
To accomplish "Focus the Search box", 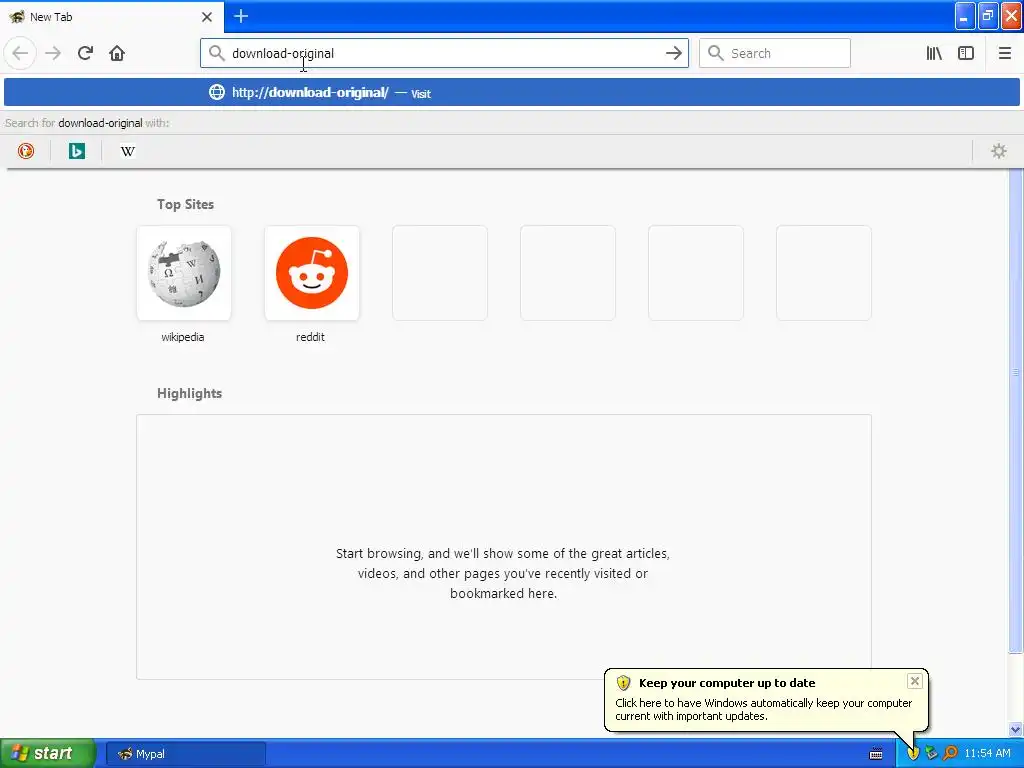I will tap(775, 53).
